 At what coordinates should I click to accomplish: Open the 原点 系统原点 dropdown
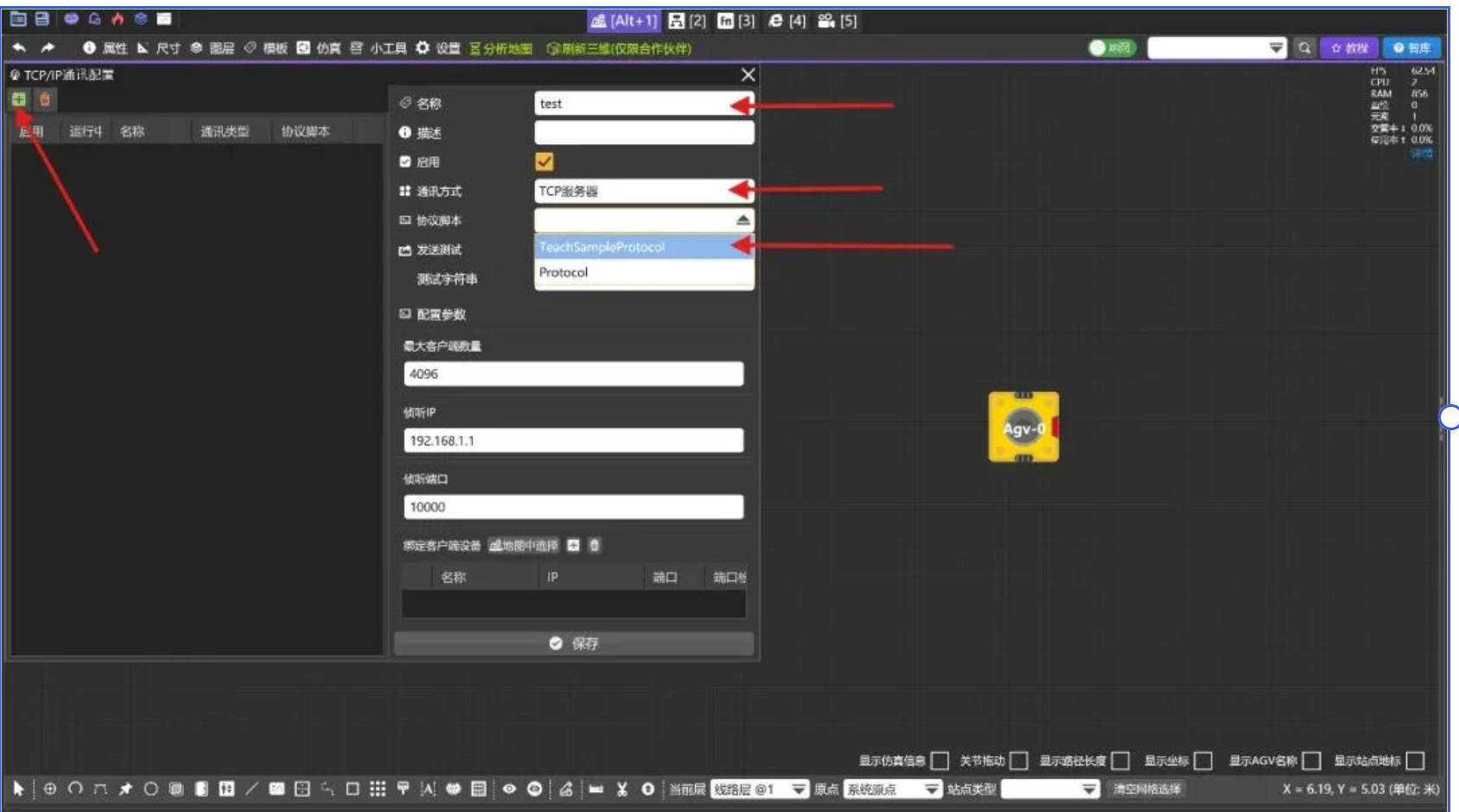coord(893,789)
